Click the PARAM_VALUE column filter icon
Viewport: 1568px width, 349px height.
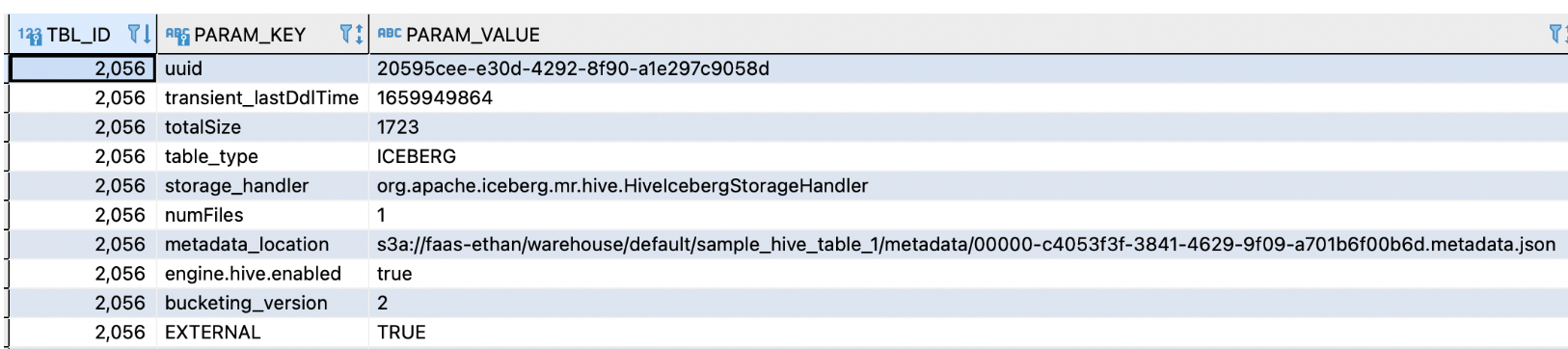pos(1554,35)
